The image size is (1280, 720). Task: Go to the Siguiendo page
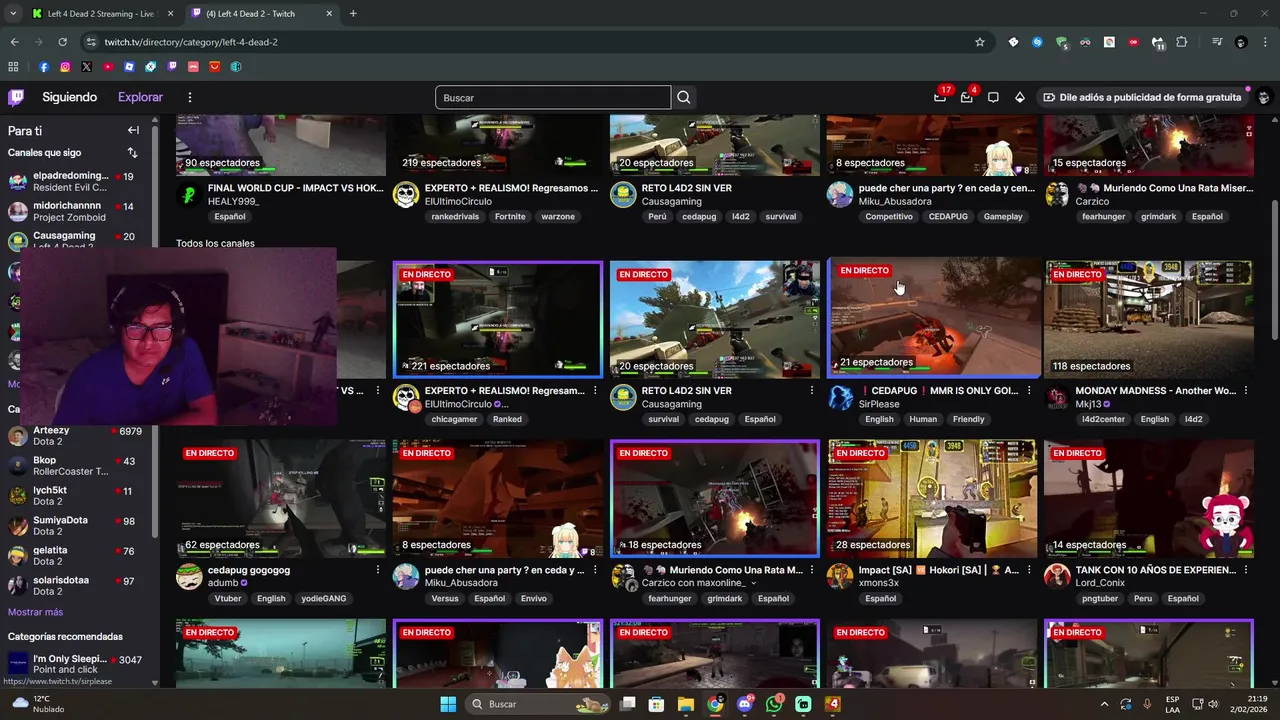pyautogui.click(x=69, y=97)
